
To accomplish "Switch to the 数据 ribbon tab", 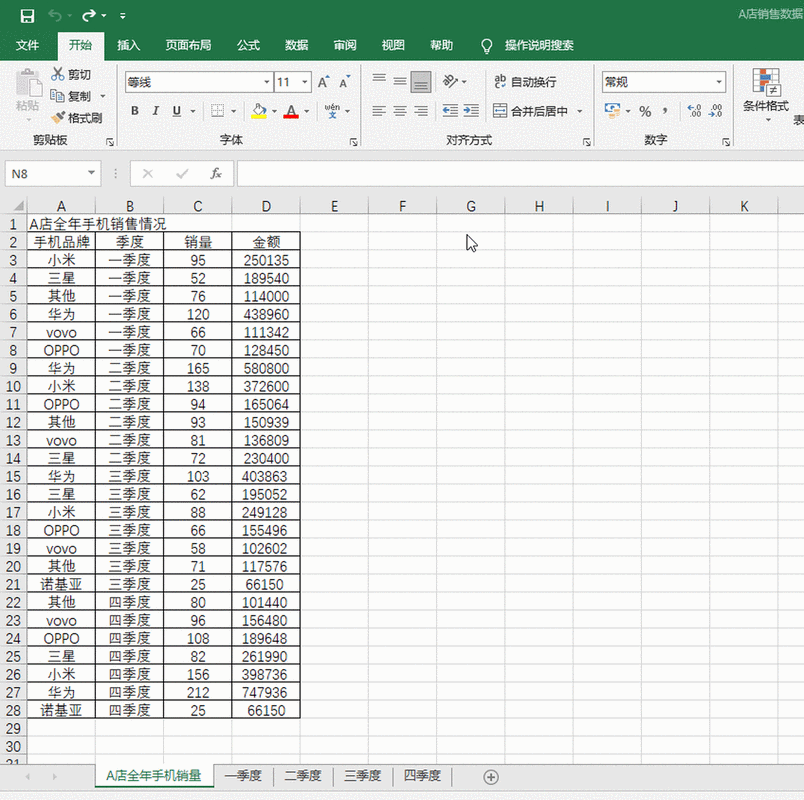I will 295,45.
